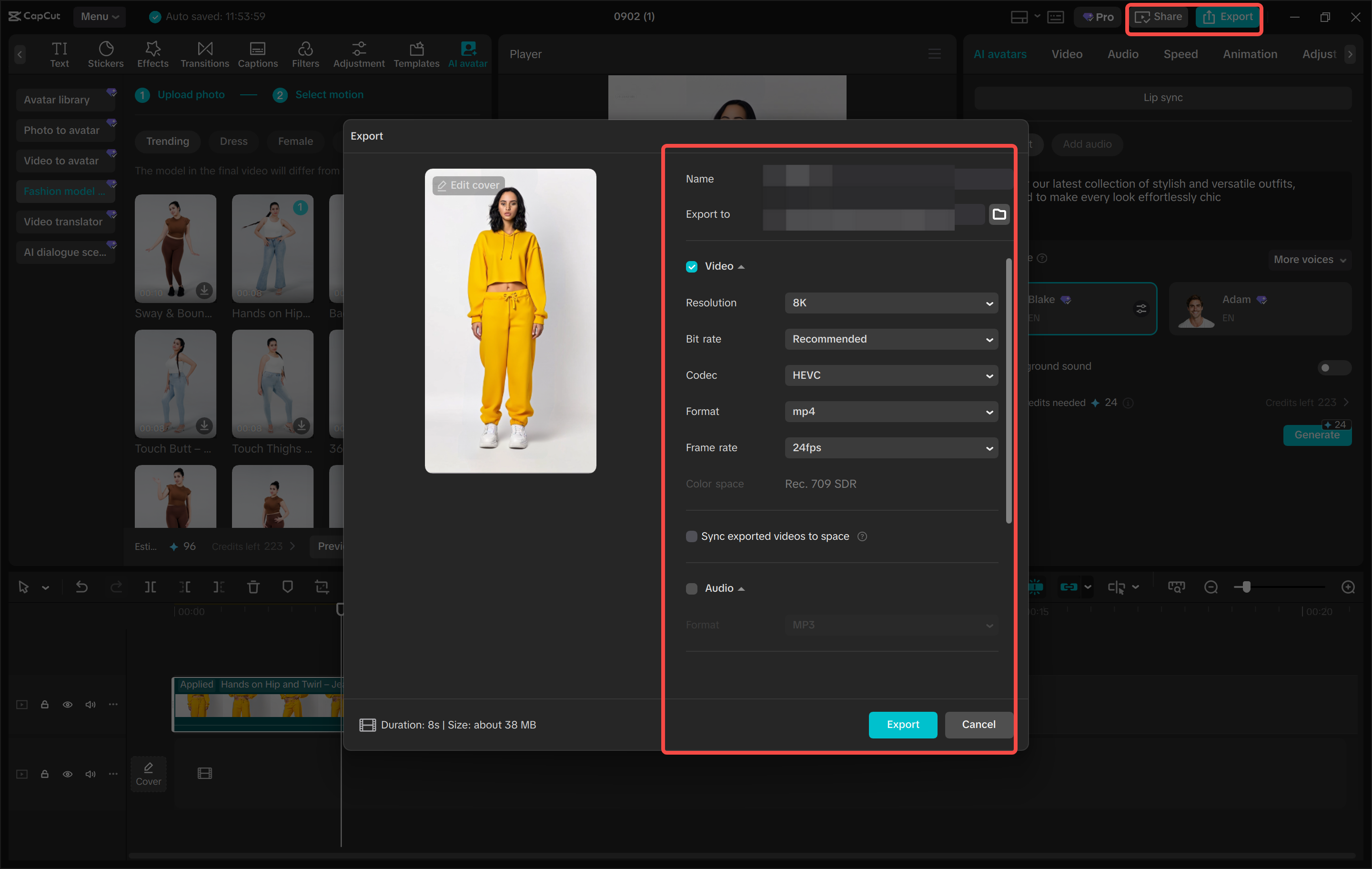Open the Templates panel
Viewport: 1372px width, 869px height.
pos(416,53)
